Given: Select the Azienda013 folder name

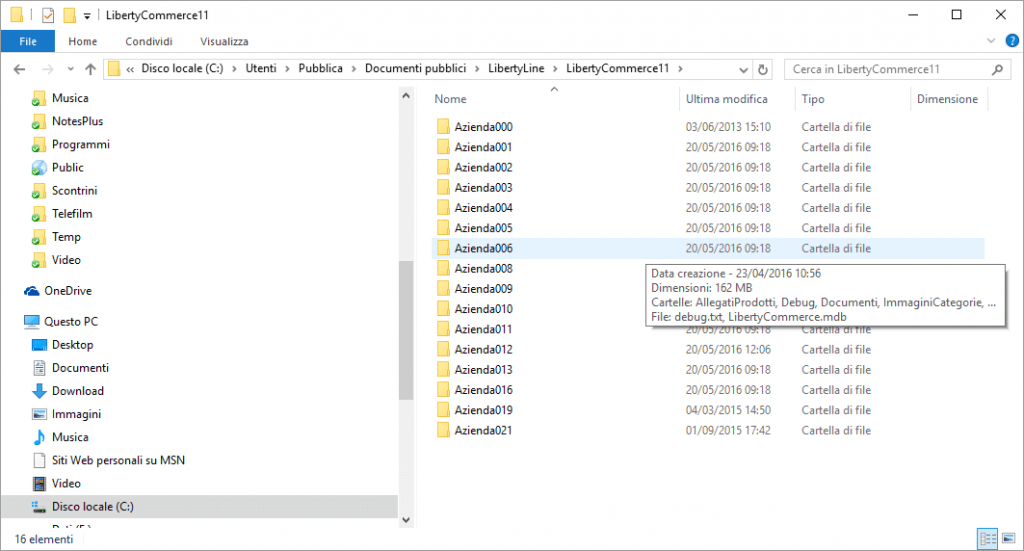Looking at the screenshot, I should click(x=483, y=370).
